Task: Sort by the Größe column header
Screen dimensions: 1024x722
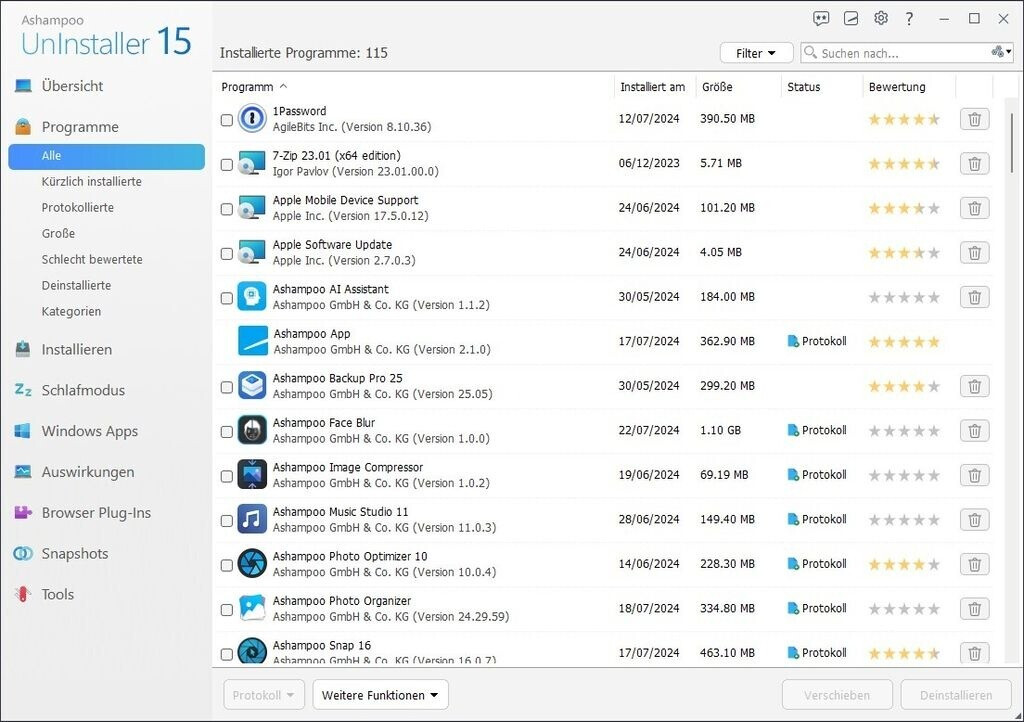Action: point(717,87)
